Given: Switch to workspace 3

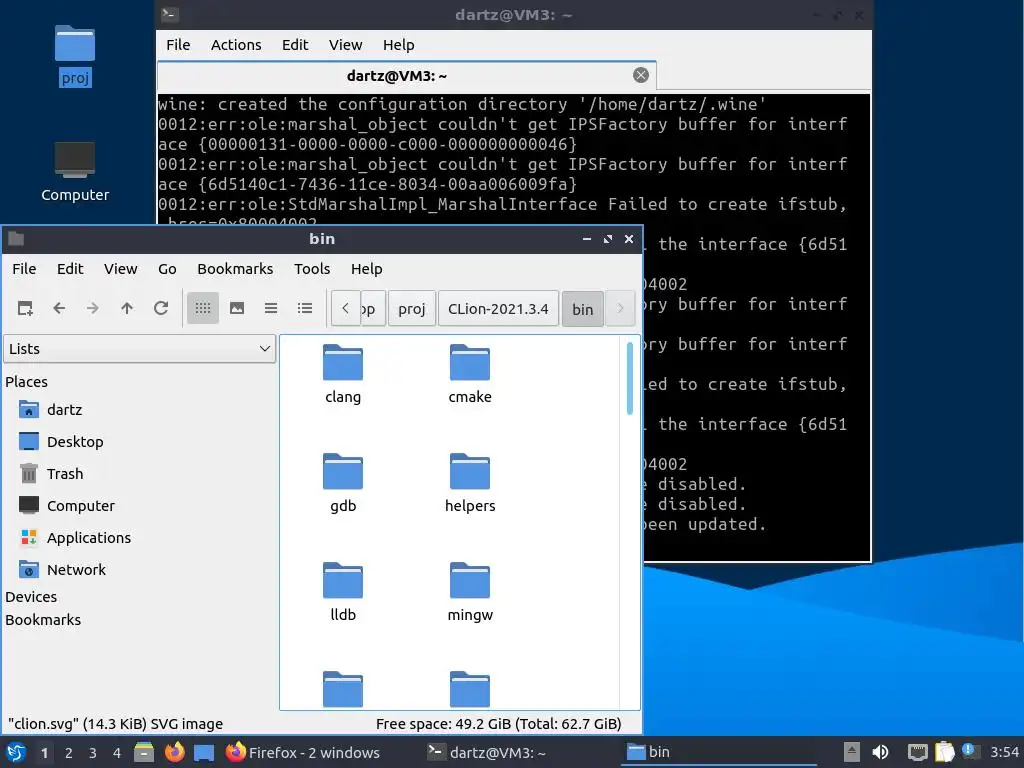Looking at the screenshot, I should [x=93, y=753].
